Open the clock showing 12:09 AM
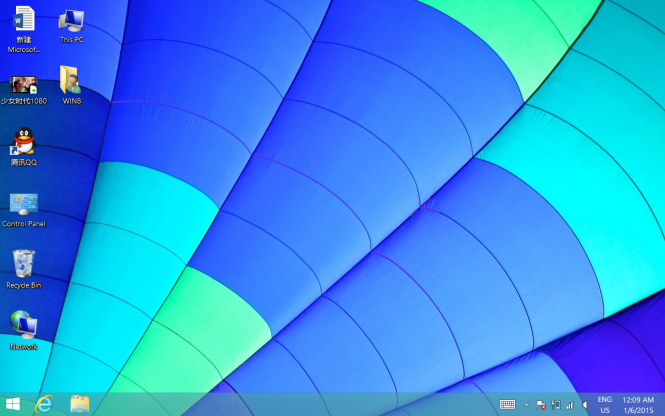 click(x=638, y=405)
